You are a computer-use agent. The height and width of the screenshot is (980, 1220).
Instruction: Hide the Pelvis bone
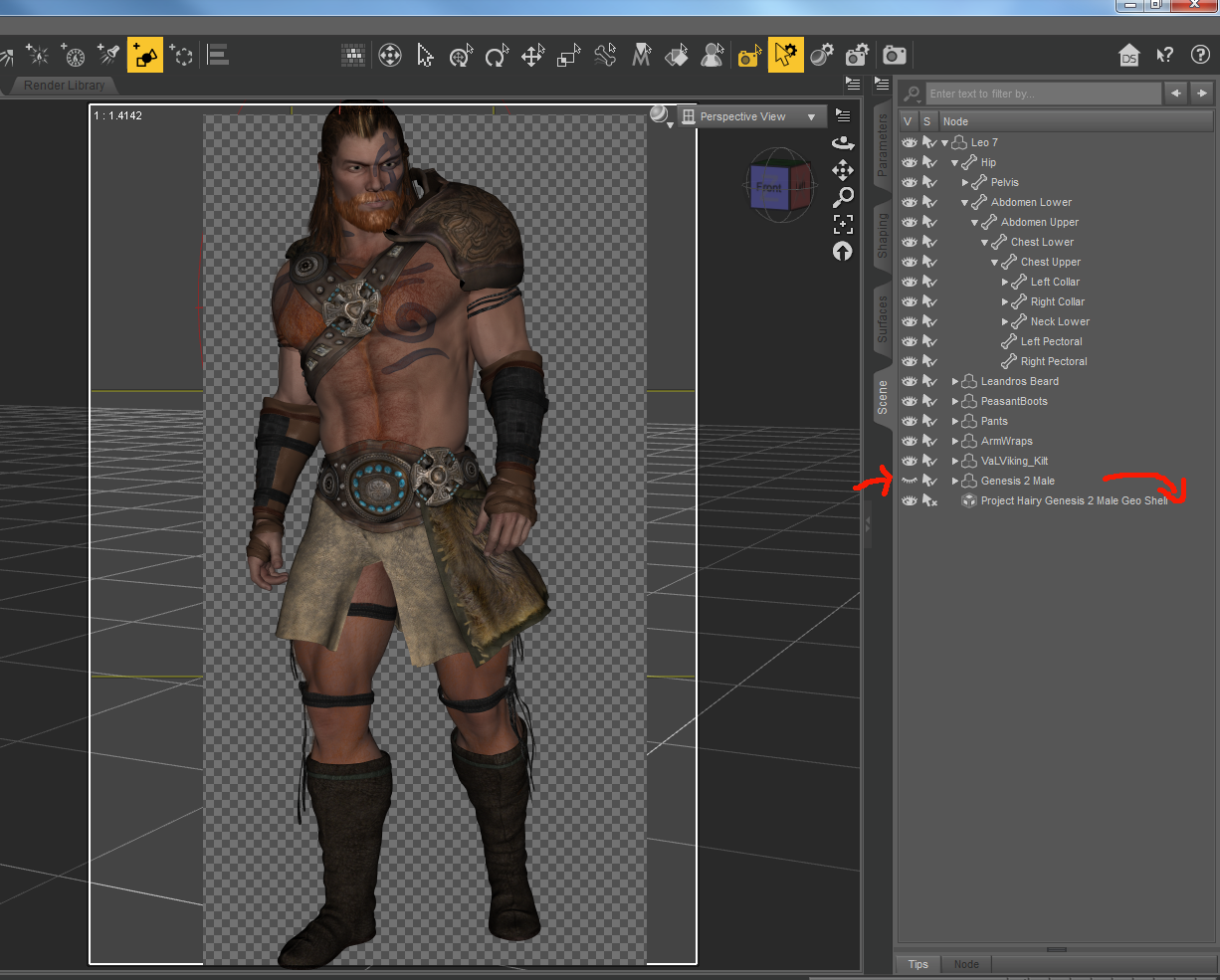coord(909,182)
